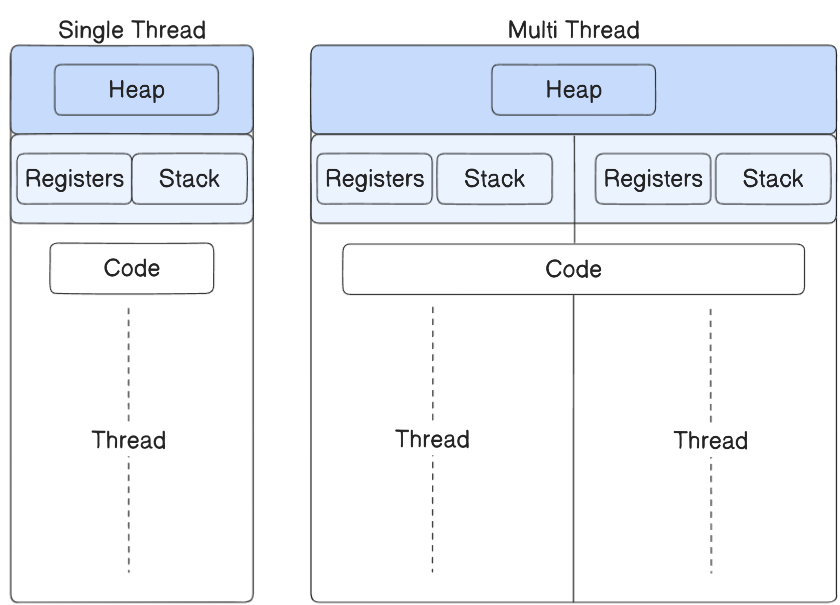The height and width of the screenshot is (605, 840).
Task: Click left Thread label in Multi Thread diagram
Action: 432,439
